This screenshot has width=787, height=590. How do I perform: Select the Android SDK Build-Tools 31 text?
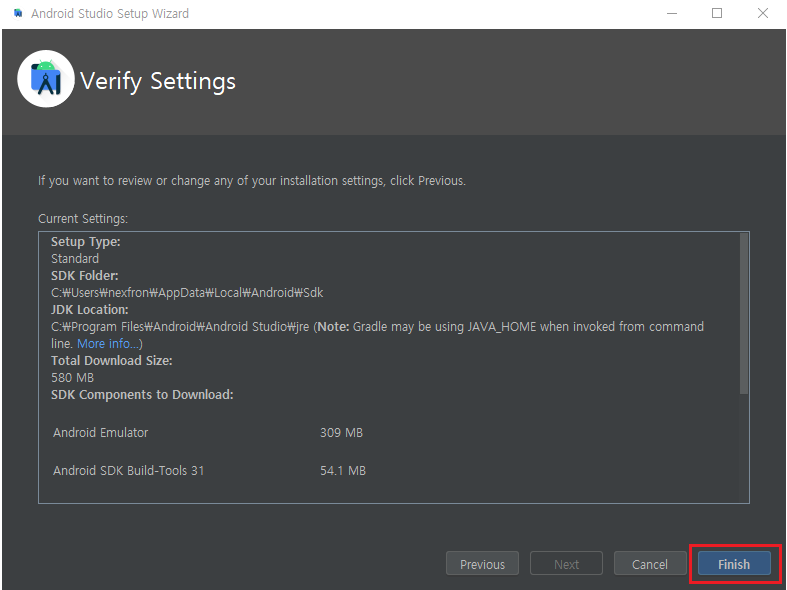(129, 471)
